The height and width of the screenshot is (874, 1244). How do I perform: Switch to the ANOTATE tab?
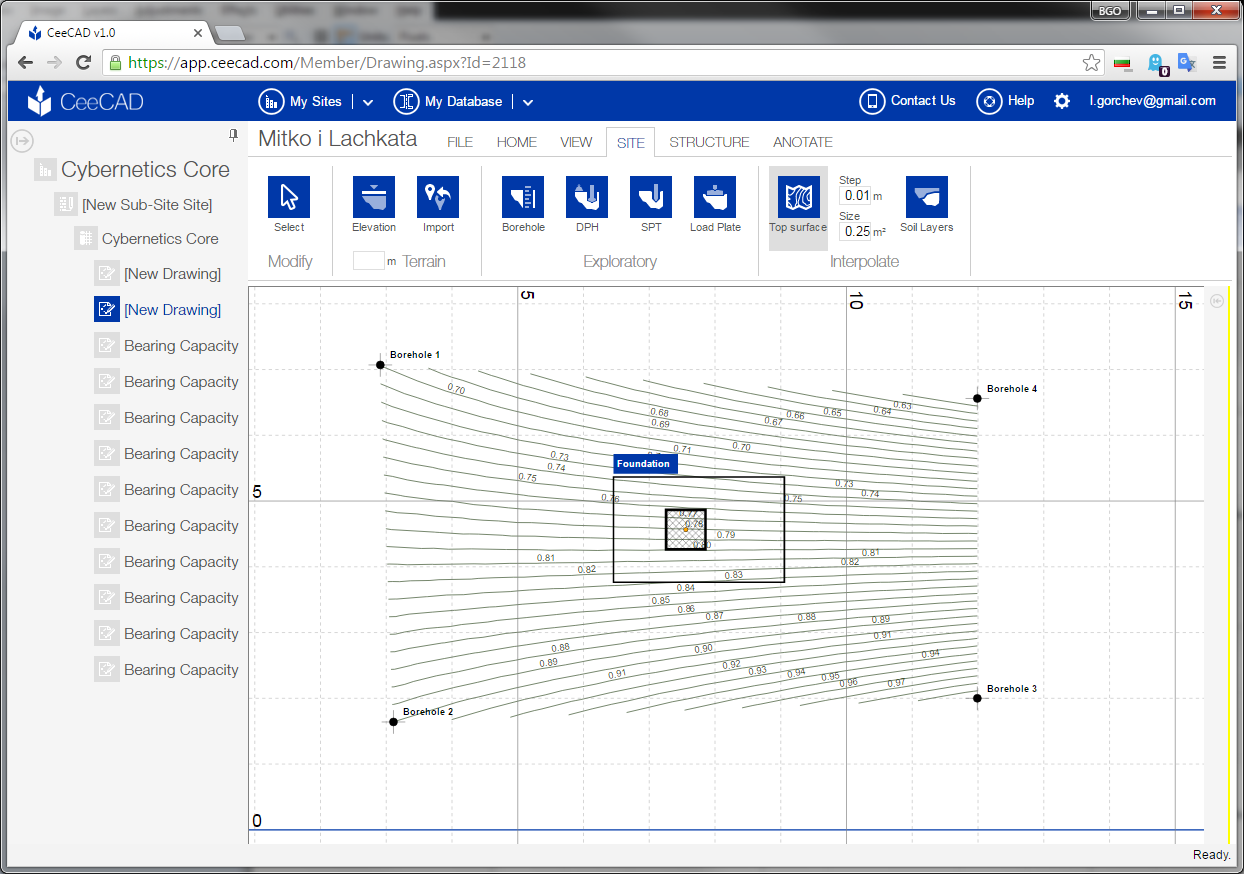(803, 142)
